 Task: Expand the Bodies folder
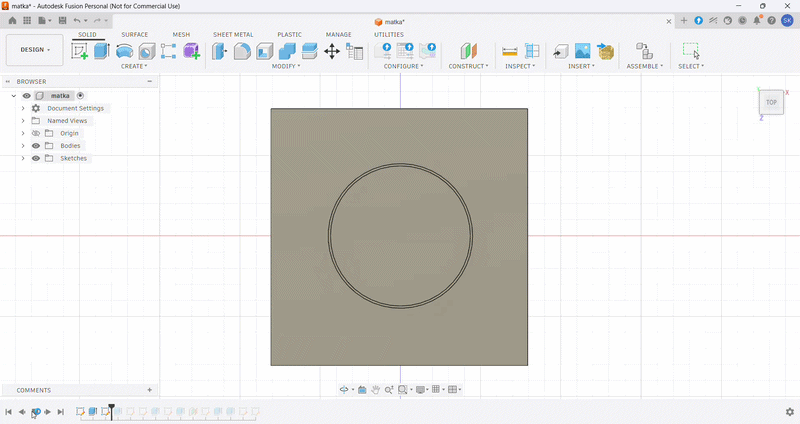23,145
